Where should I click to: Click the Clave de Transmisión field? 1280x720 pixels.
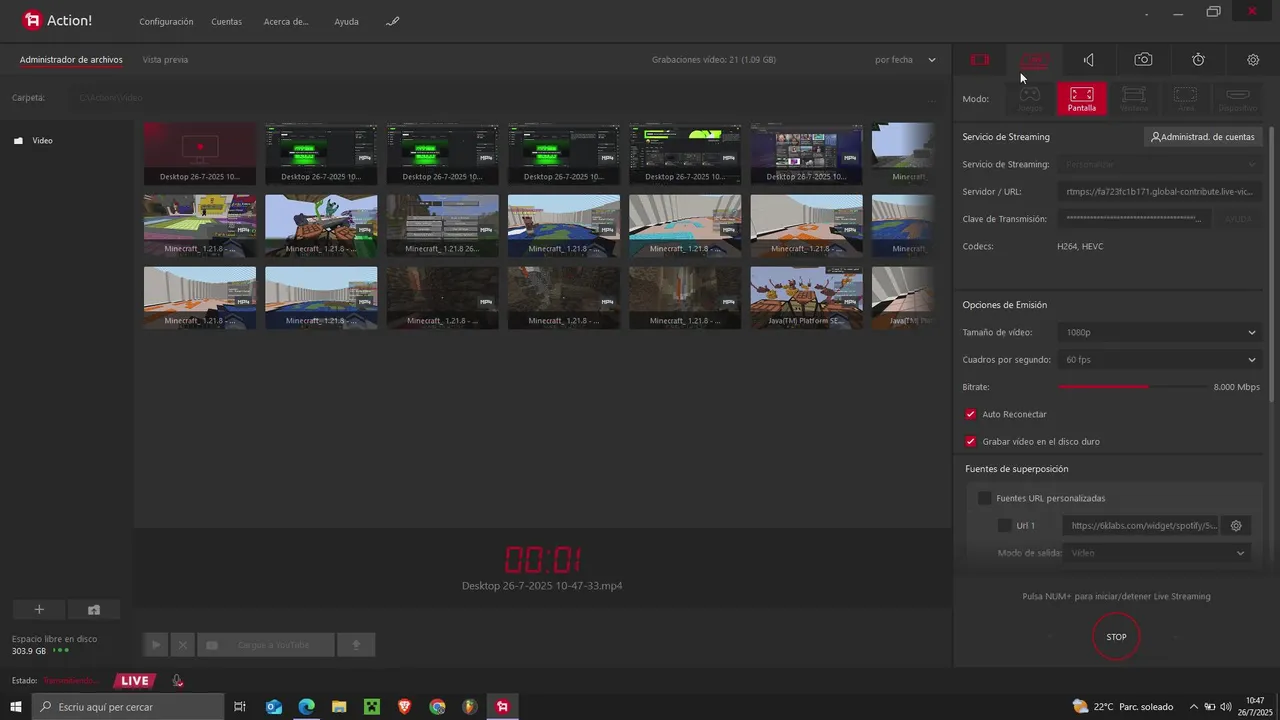click(x=1135, y=219)
